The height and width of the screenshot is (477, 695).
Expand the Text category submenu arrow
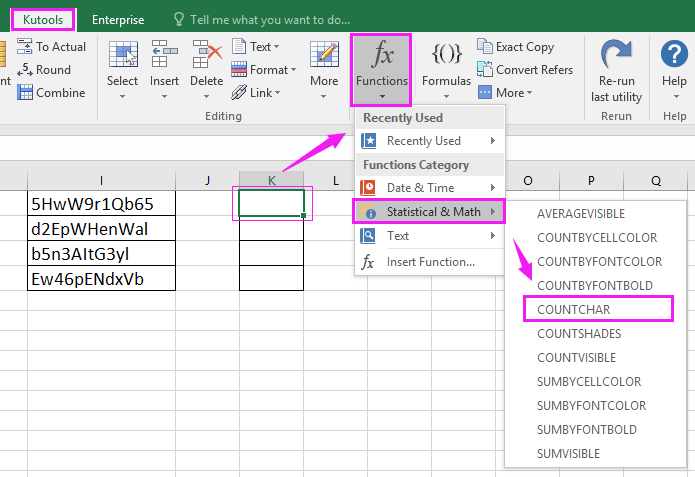tap(493, 236)
